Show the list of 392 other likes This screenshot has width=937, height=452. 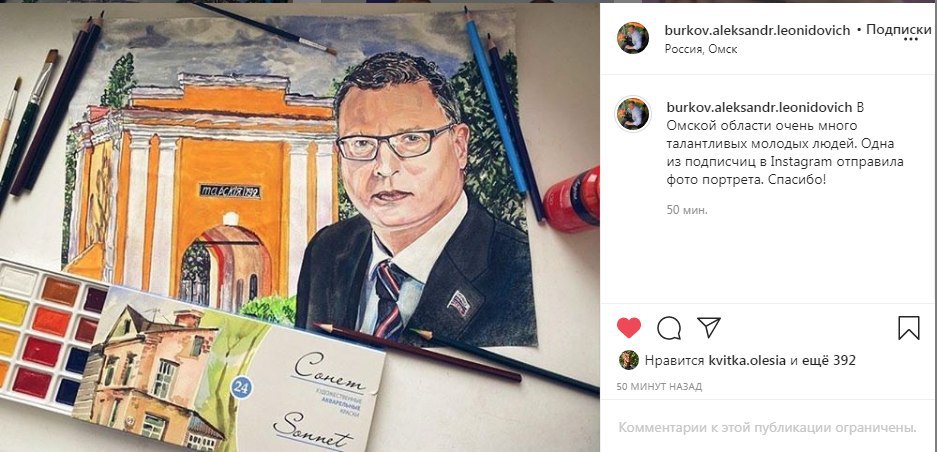[x=829, y=360]
